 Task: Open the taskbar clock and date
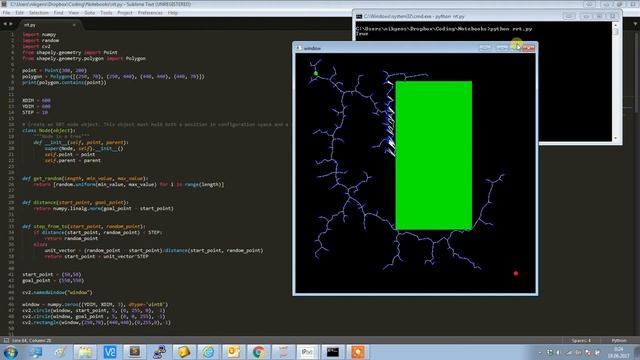pyautogui.click(x=618, y=352)
